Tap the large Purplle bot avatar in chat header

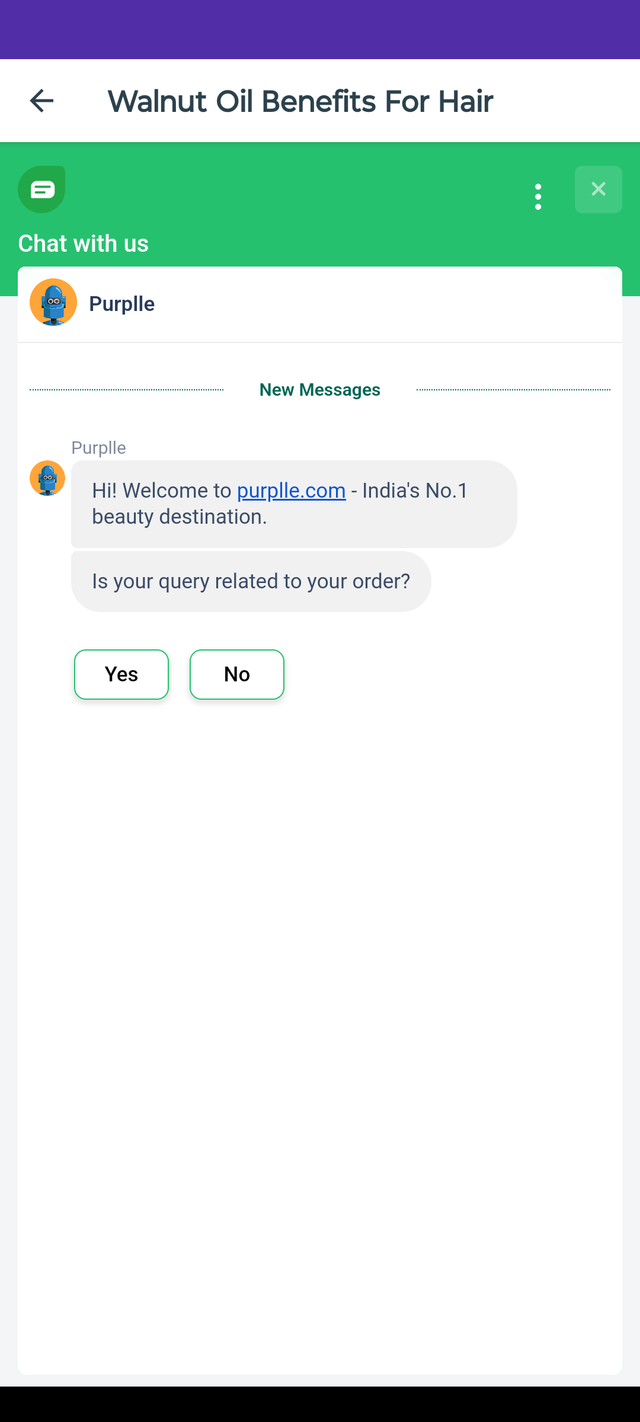[x=53, y=302]
